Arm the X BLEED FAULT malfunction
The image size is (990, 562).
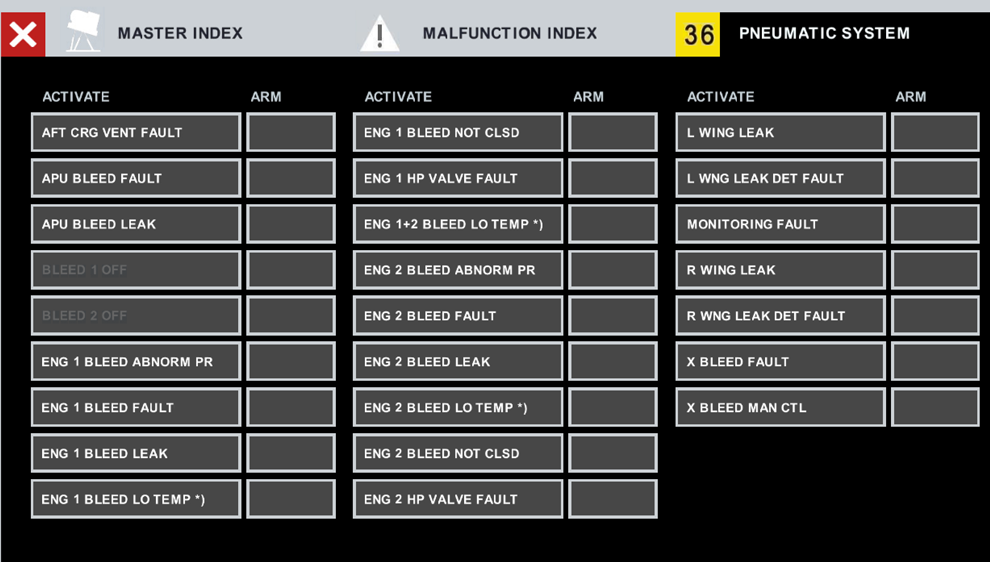(935, 361)
